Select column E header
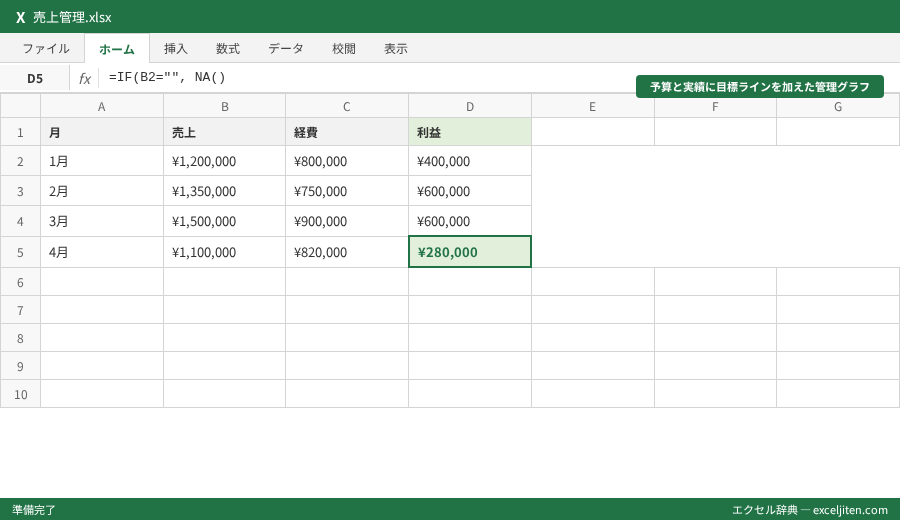Image resolution: width=900 pixels, height=520 pixels. pos(592,107)
